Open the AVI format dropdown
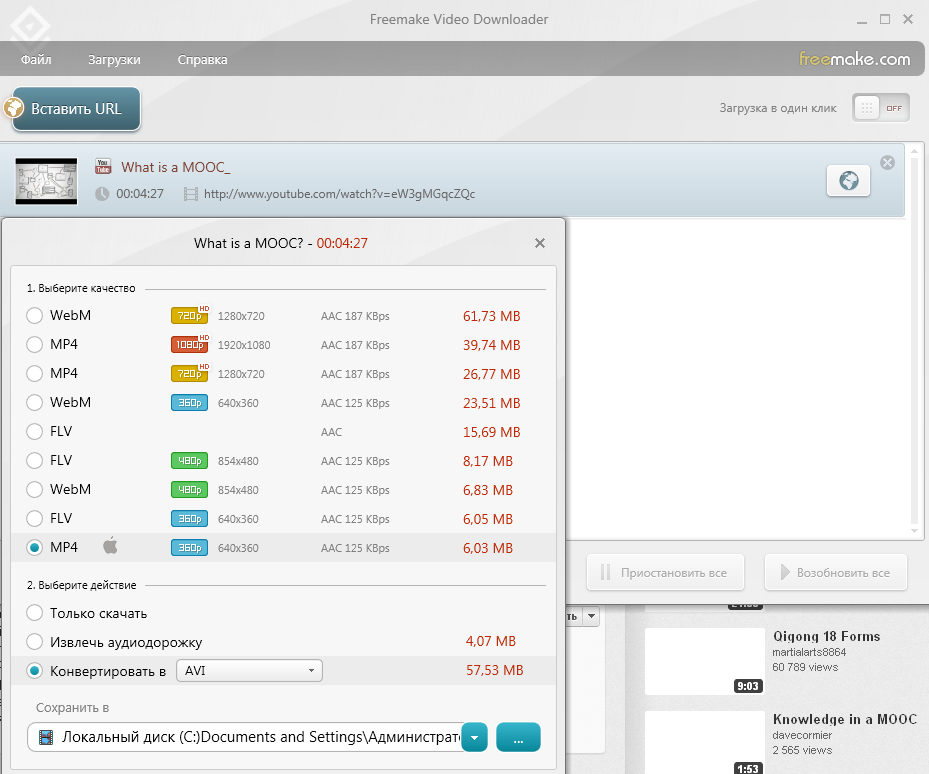 [249, 670]
